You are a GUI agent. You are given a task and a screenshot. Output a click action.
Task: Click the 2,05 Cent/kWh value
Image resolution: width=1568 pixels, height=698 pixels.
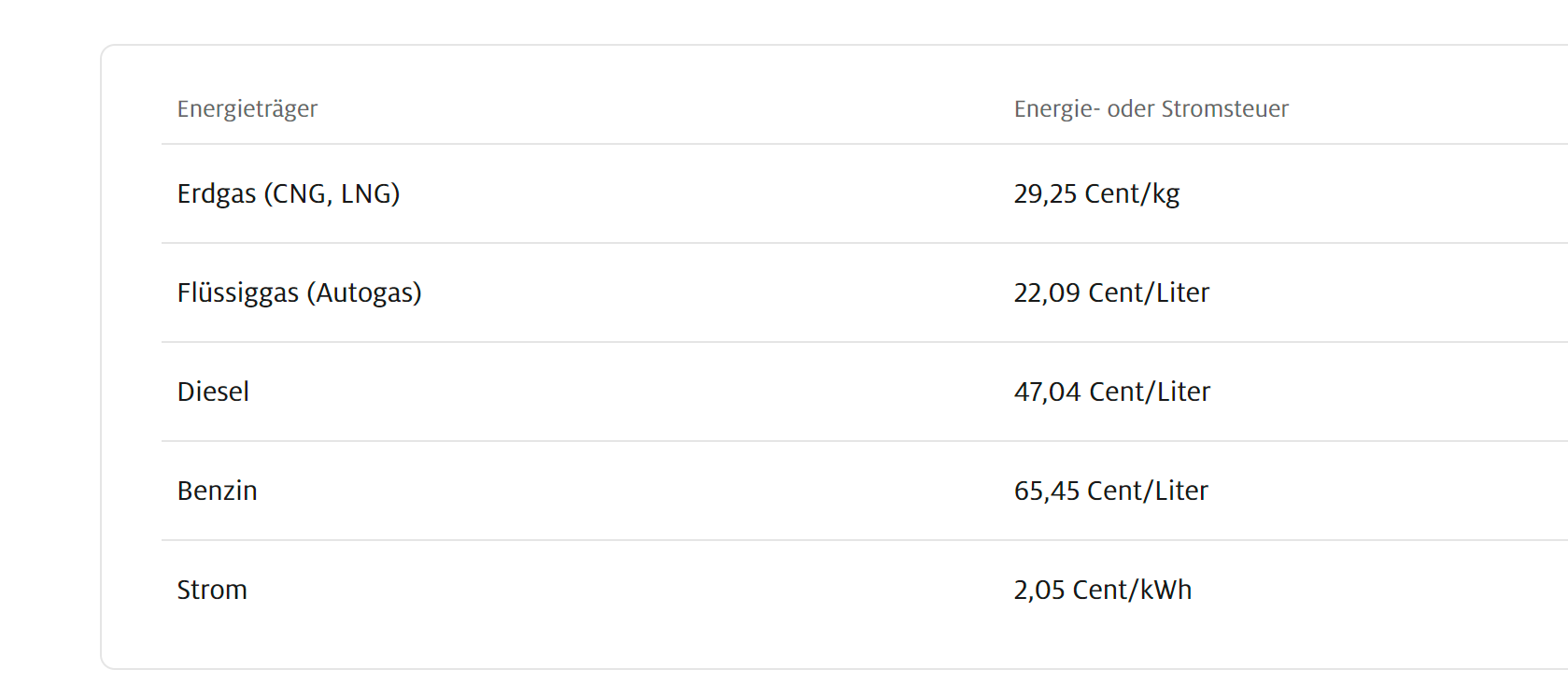(x=1103, y=590)
